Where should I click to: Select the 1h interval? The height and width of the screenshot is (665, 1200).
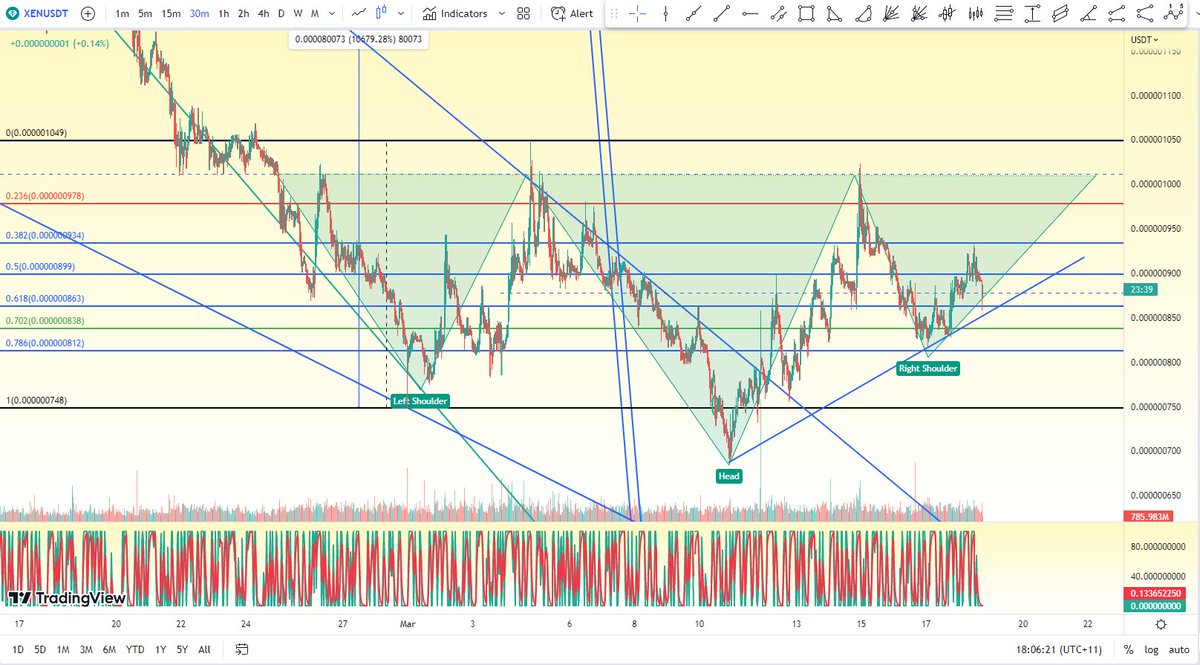click(x=224, y=14)
